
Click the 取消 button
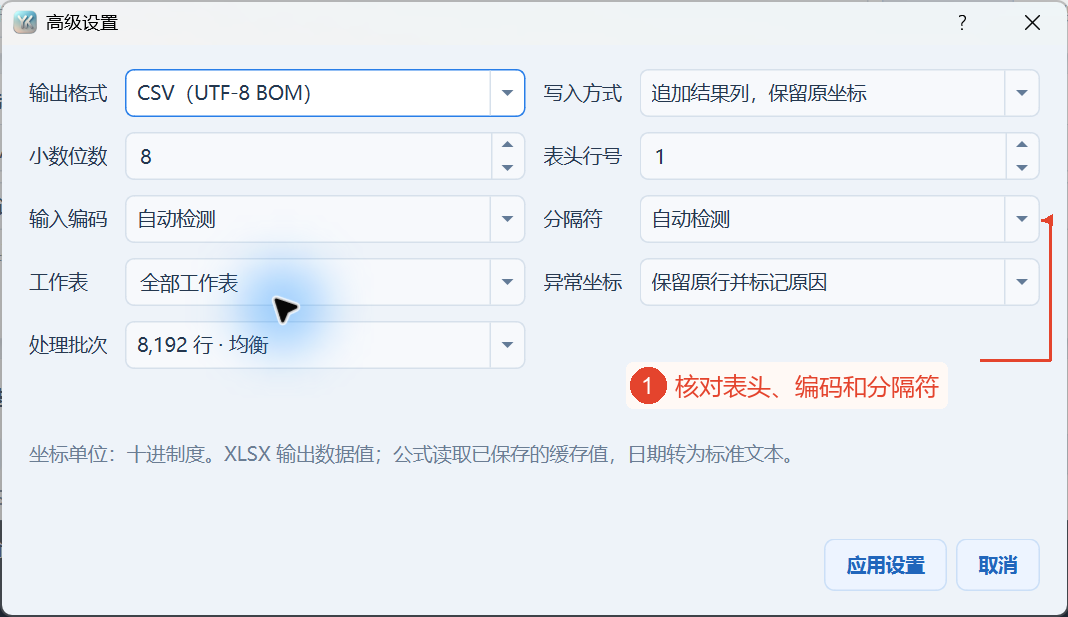tap(997, 565)
